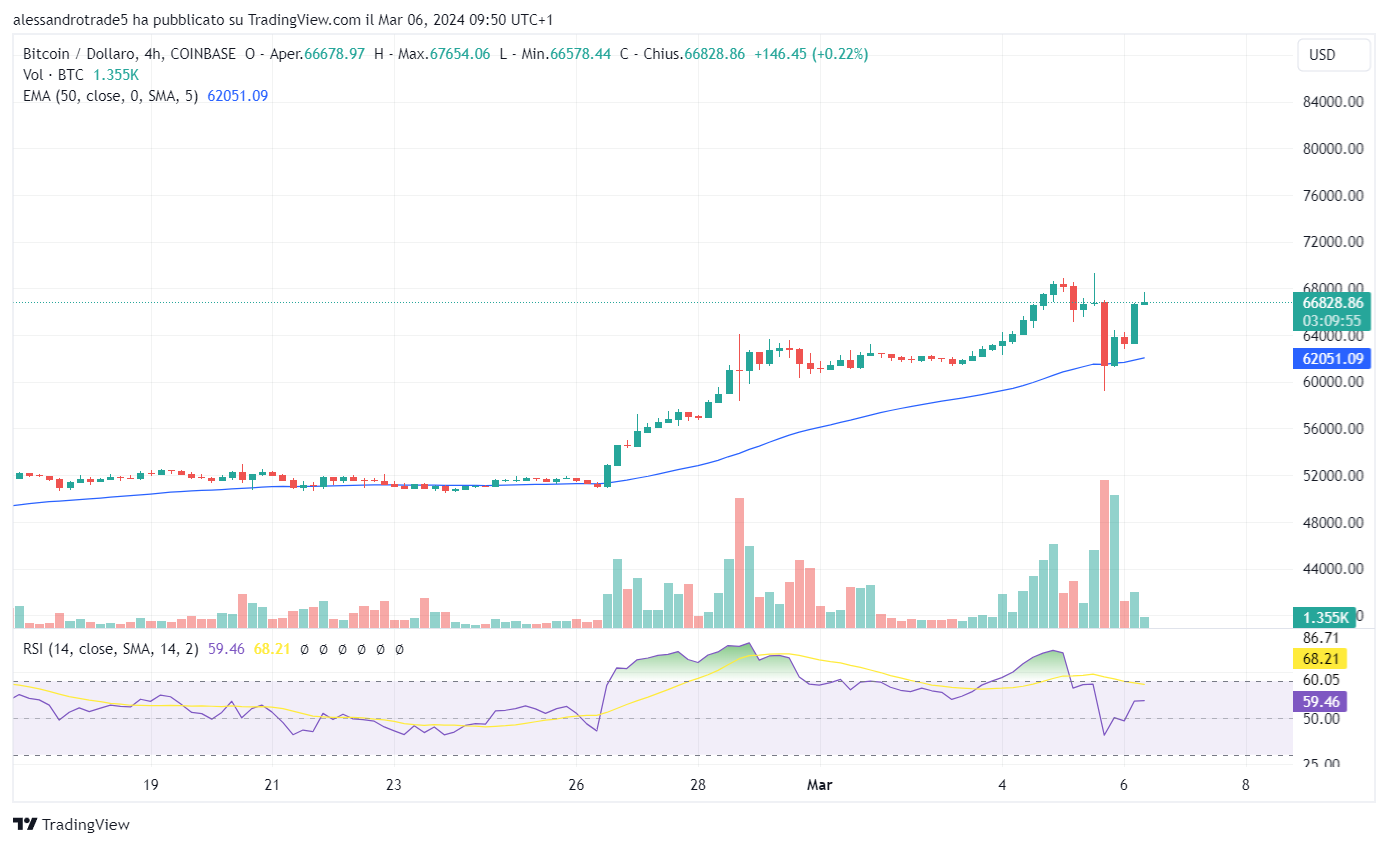Click the date label 8 on time axis
The height and width of the screenshot is (846, 1388).
click(x=1245, y=785)
